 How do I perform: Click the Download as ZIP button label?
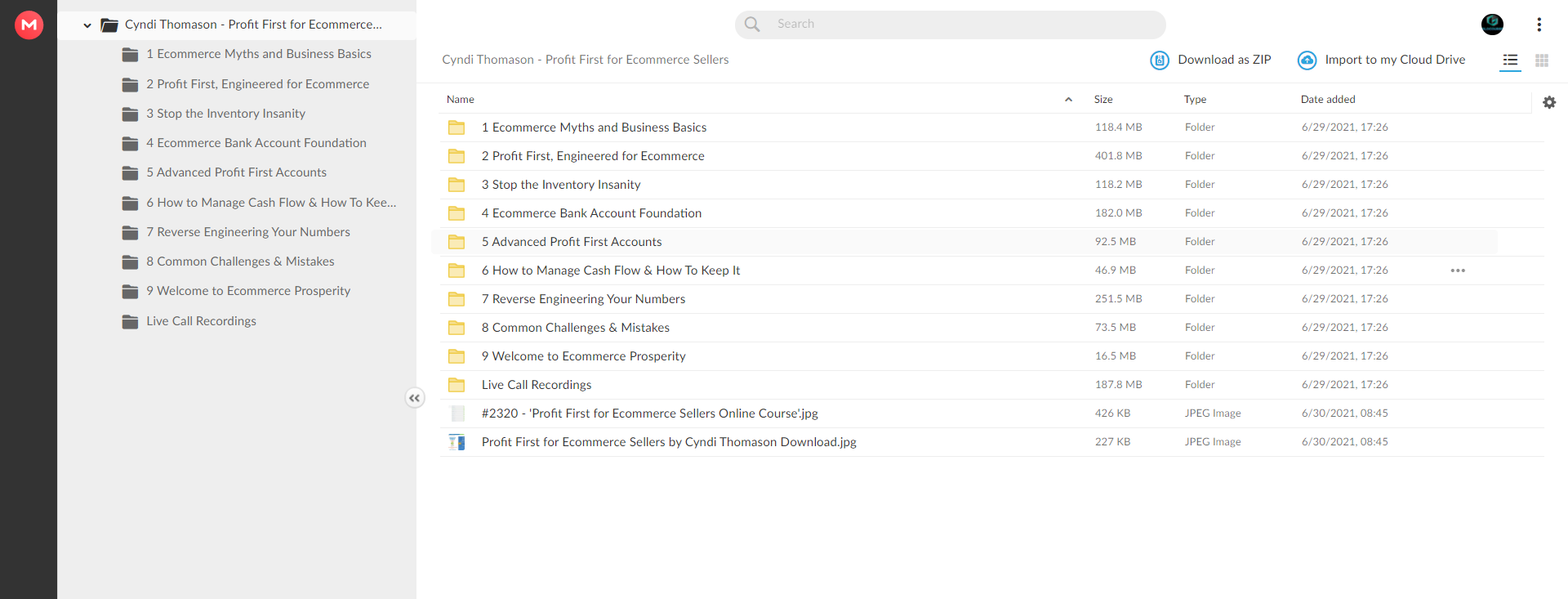[1224, 60]
